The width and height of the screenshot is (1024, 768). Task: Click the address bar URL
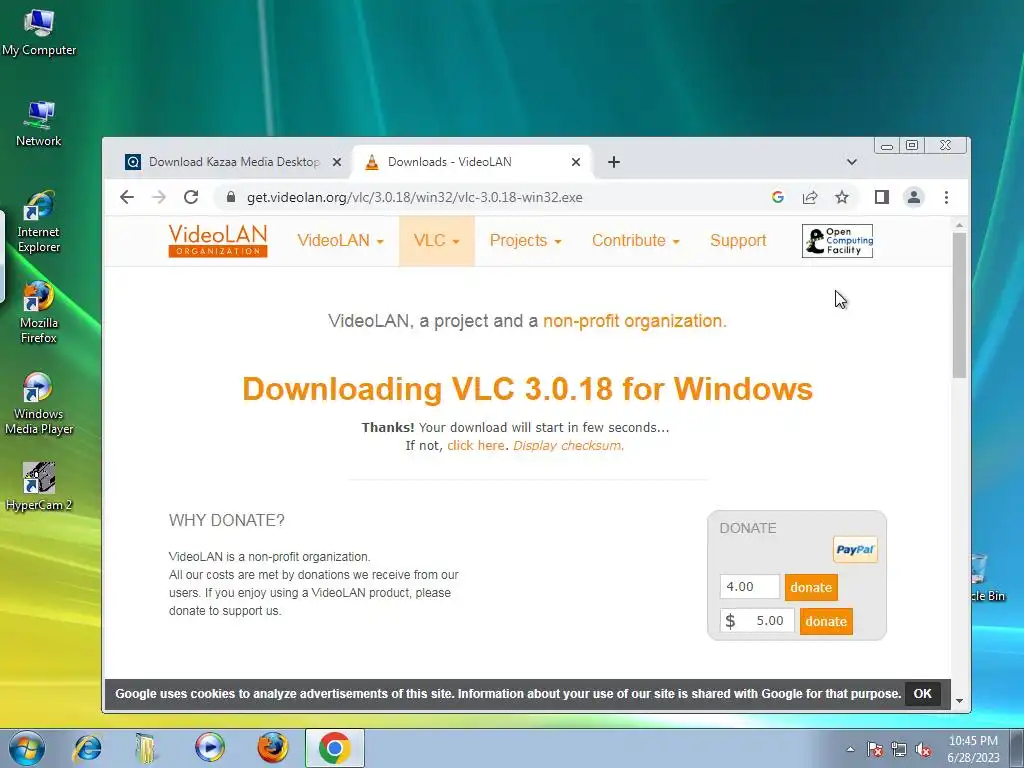click(x=414, y=197)
